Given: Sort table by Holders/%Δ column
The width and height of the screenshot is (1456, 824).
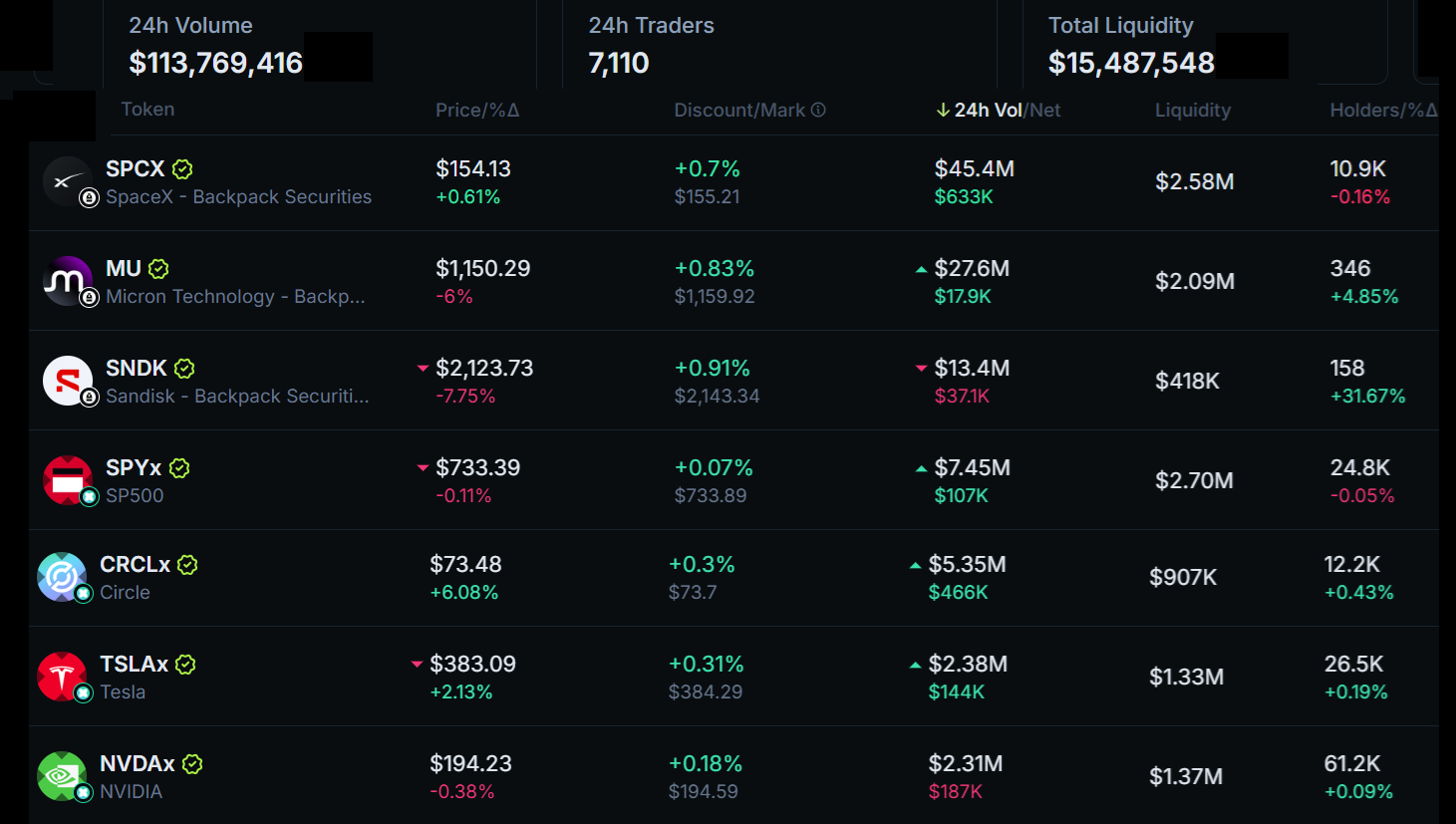Looking at the screenshot, I should (x=1383, y=111).
